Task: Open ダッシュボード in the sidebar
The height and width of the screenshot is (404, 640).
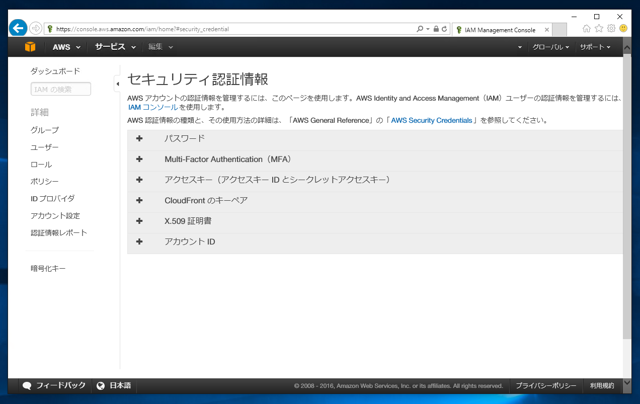Action: (x=55, y=71)
